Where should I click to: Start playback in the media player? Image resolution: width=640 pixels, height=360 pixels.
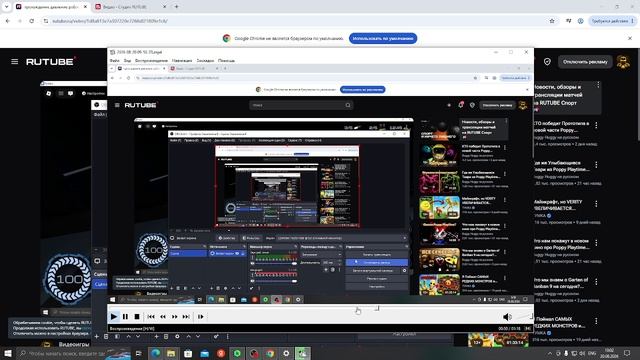coord(114,316)
